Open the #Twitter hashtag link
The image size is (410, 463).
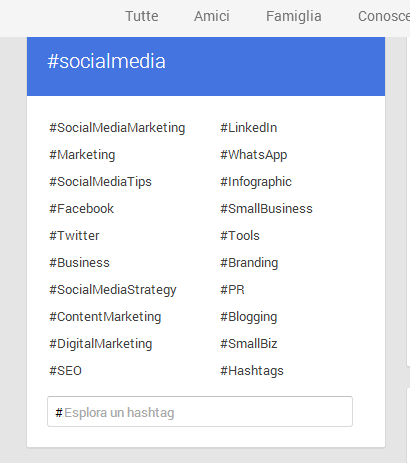(74, 236)
